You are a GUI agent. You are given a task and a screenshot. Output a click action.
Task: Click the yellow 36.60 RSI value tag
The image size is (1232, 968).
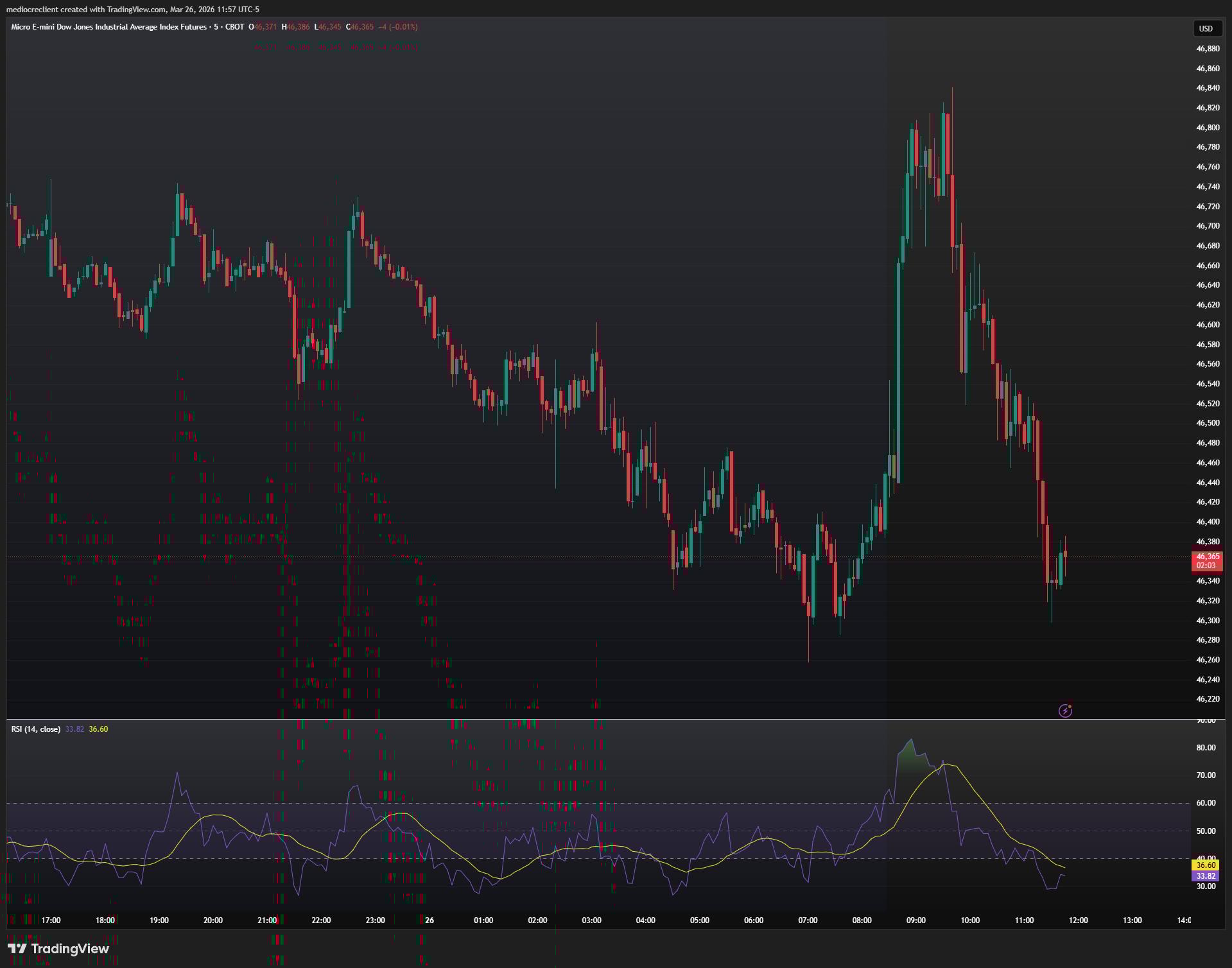pyautogui.click(x=1206, y=865)
